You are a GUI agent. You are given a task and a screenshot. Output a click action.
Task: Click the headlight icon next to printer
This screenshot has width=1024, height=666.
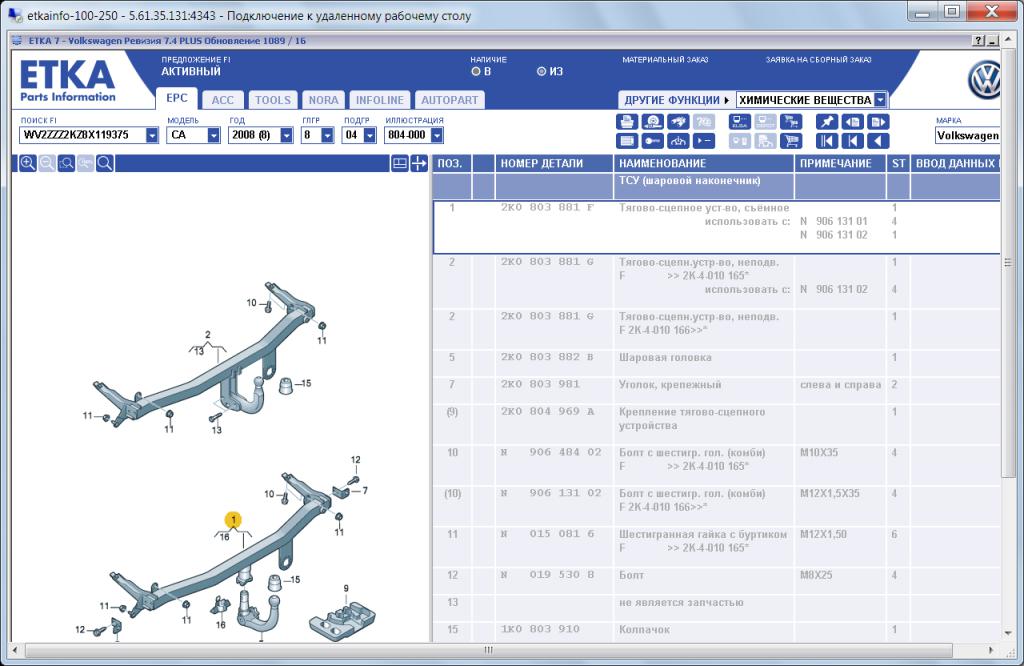[x=652, y=121]
